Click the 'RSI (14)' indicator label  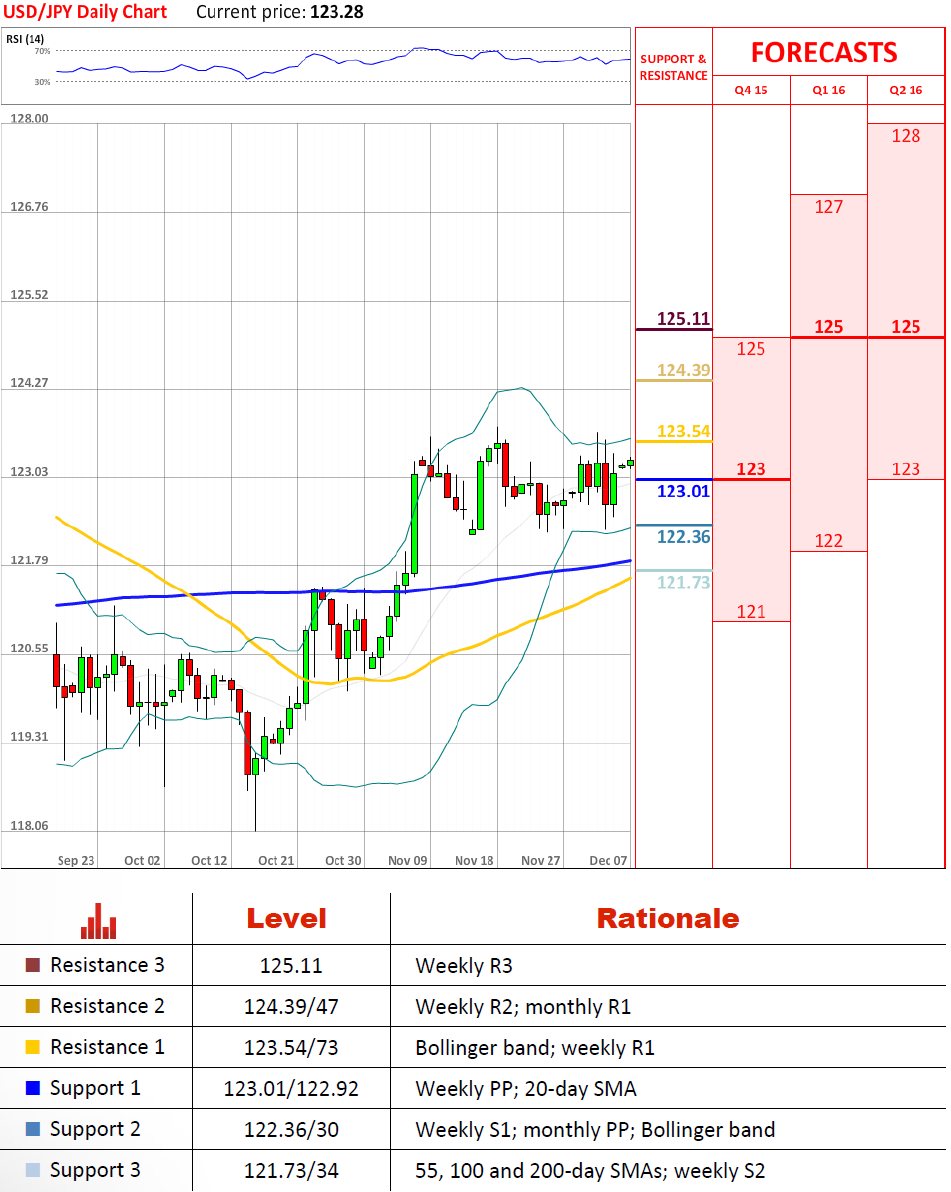point(25,39)
